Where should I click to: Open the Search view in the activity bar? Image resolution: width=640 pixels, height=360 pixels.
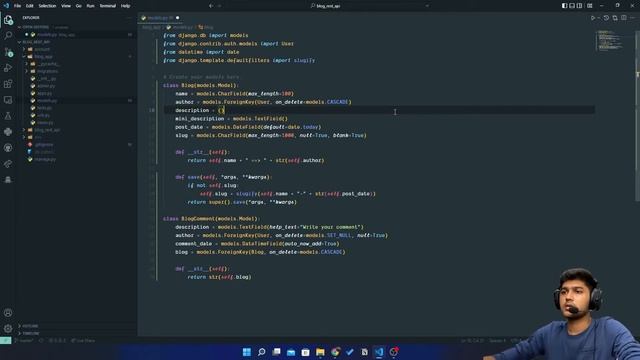click(x=8, y=36)
